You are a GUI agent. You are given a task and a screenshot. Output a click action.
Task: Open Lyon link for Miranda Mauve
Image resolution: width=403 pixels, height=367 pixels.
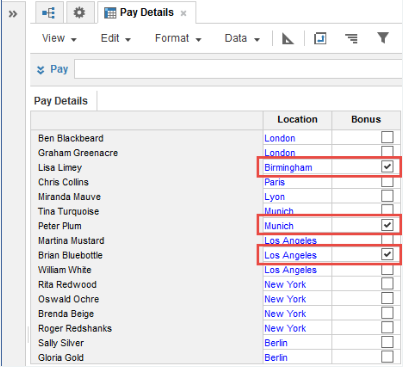tap(275, 197)
